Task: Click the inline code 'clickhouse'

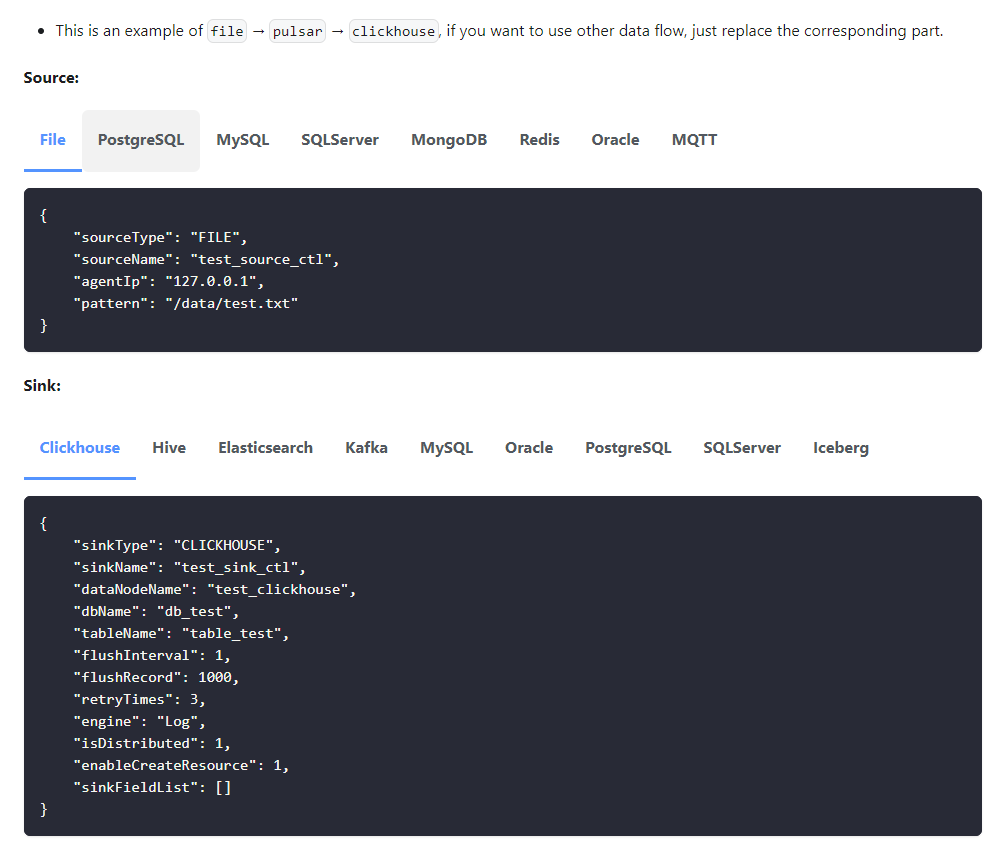Action: [x=393, y=31]
